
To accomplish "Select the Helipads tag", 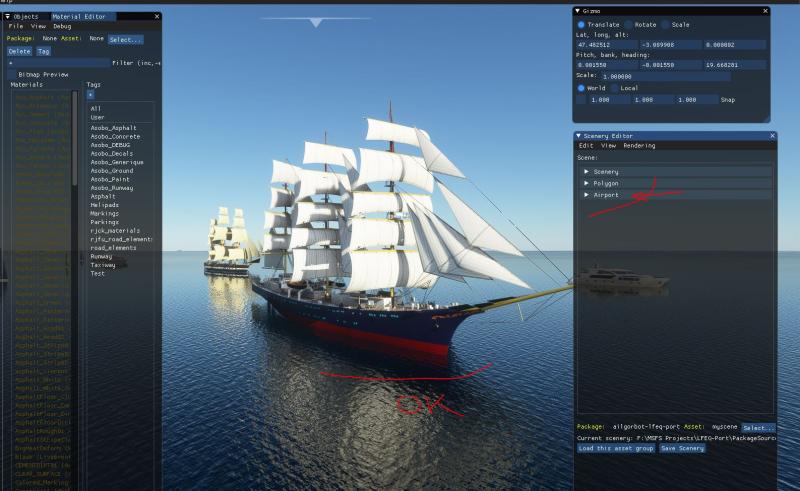I will (105, 205).
